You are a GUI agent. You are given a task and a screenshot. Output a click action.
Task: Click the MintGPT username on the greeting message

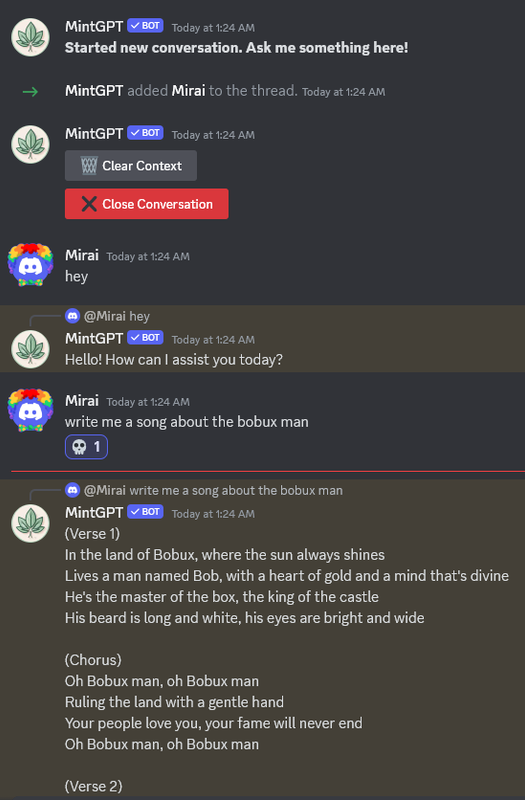click(x=94, y=338)
